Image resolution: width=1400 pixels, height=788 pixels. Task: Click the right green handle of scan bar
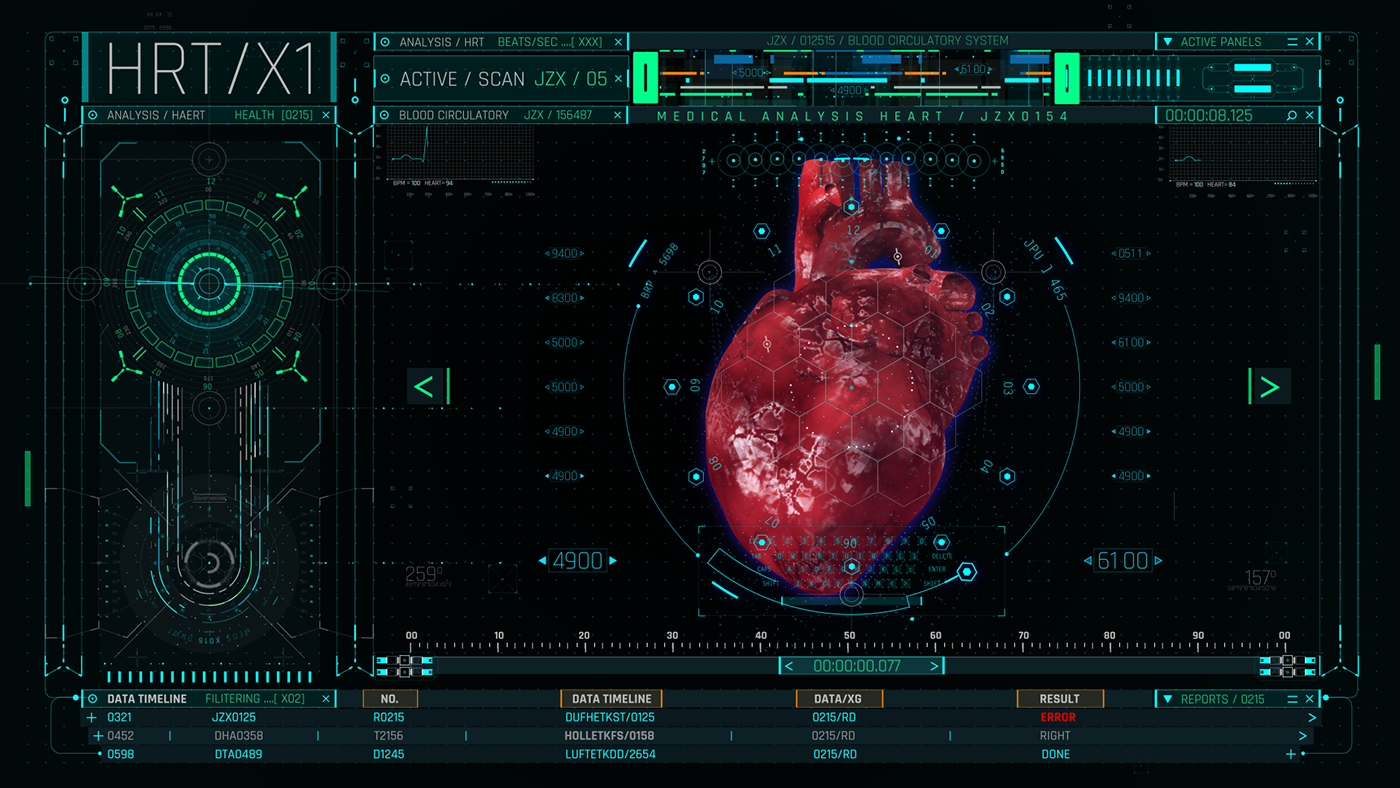pos(1068,78)
